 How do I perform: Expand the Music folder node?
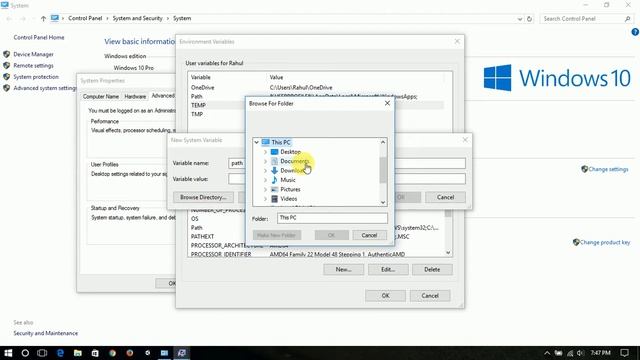pos(265,180)
